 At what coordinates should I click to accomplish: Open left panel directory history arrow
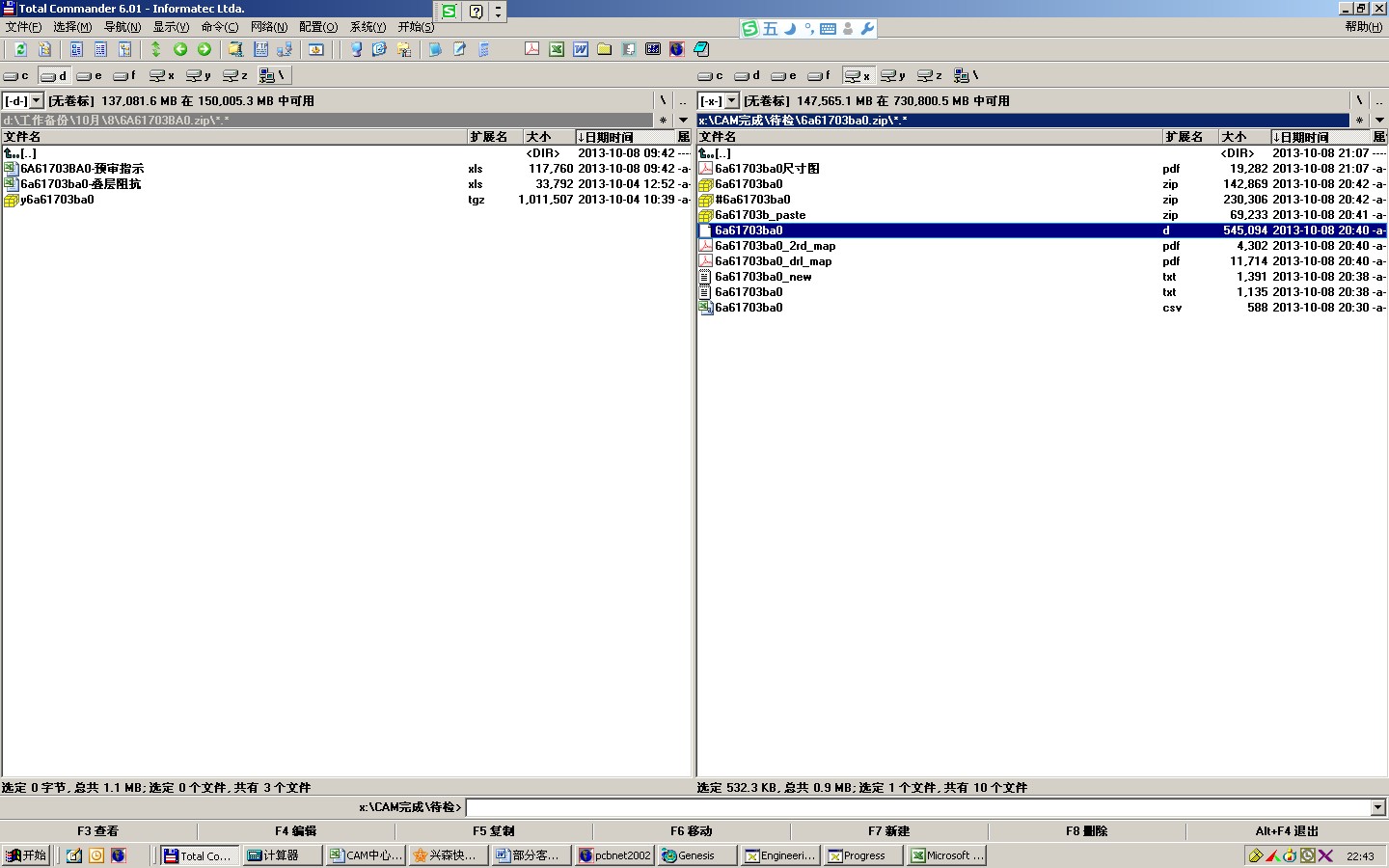pos(683,121)
